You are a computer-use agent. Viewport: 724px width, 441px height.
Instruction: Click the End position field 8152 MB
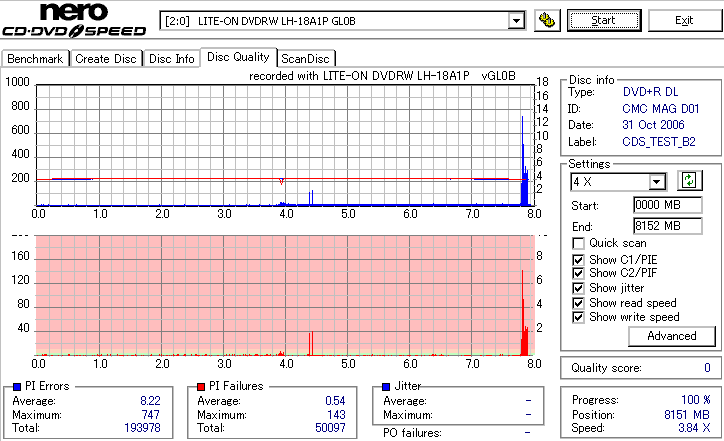667,226
